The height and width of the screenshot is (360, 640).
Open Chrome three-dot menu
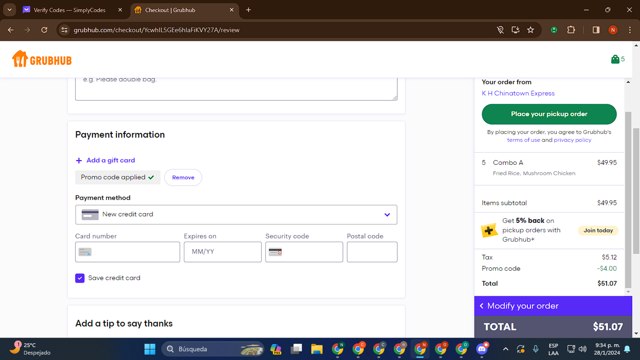629,30
